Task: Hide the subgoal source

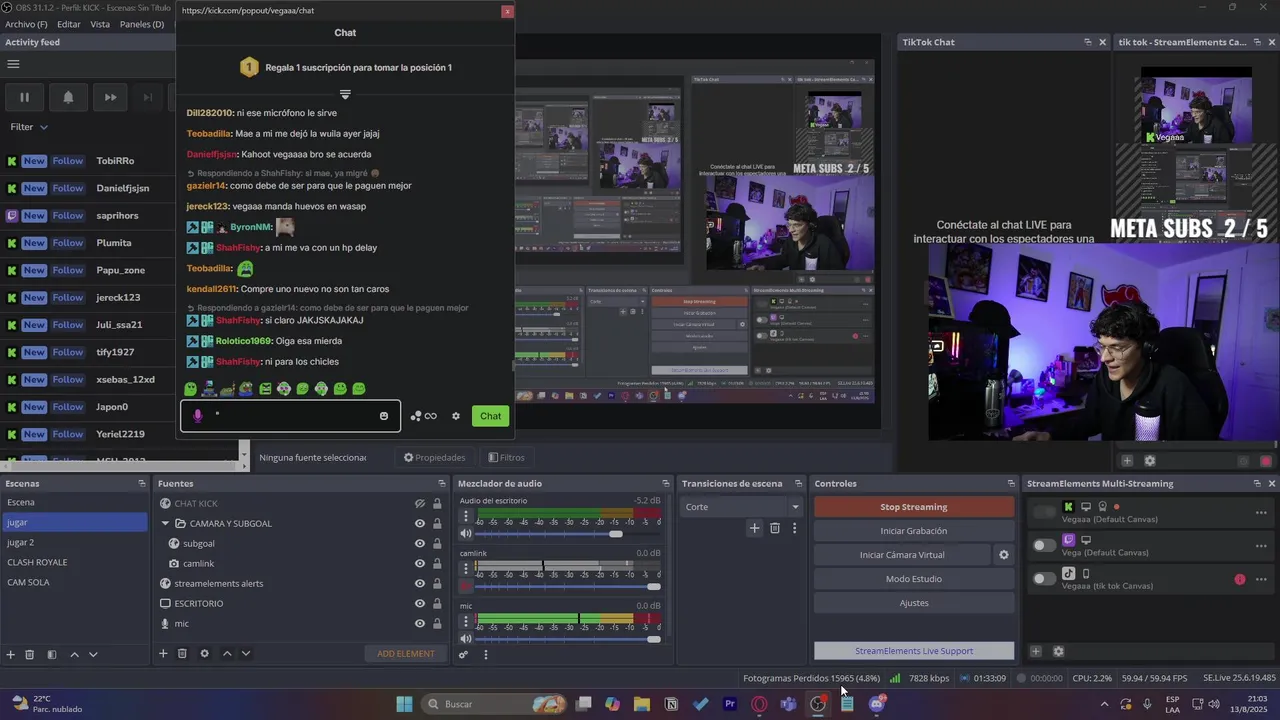Action: pos(420,544)
